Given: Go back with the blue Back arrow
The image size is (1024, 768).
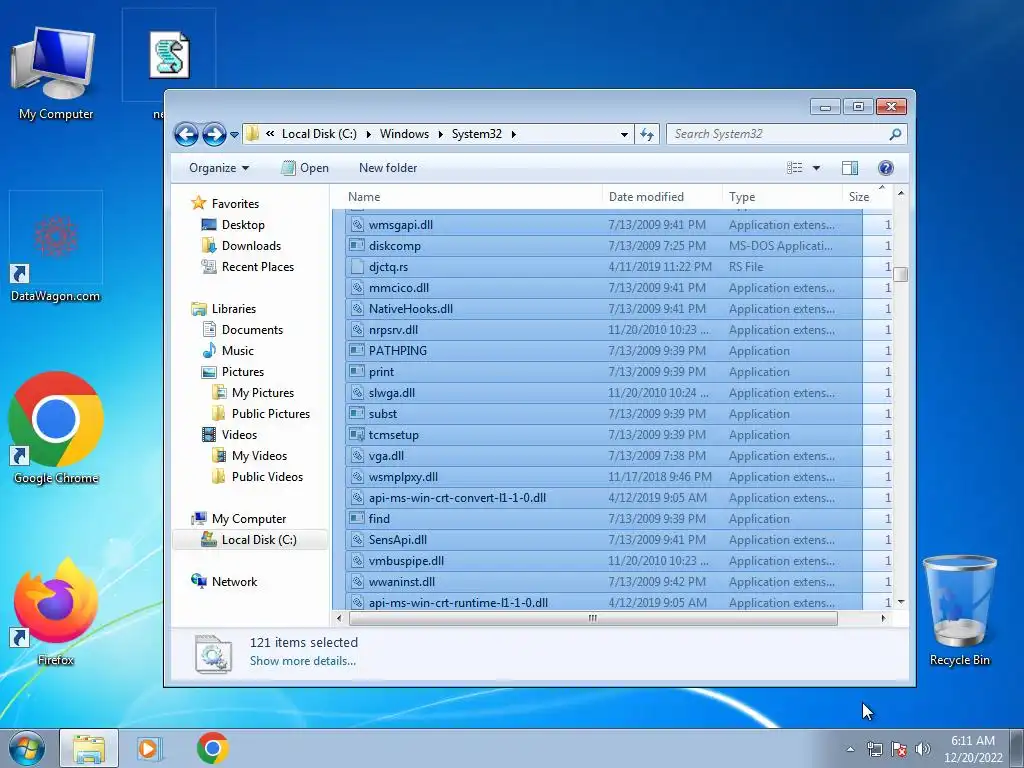Looking at the screenshot, I should 186,135.
